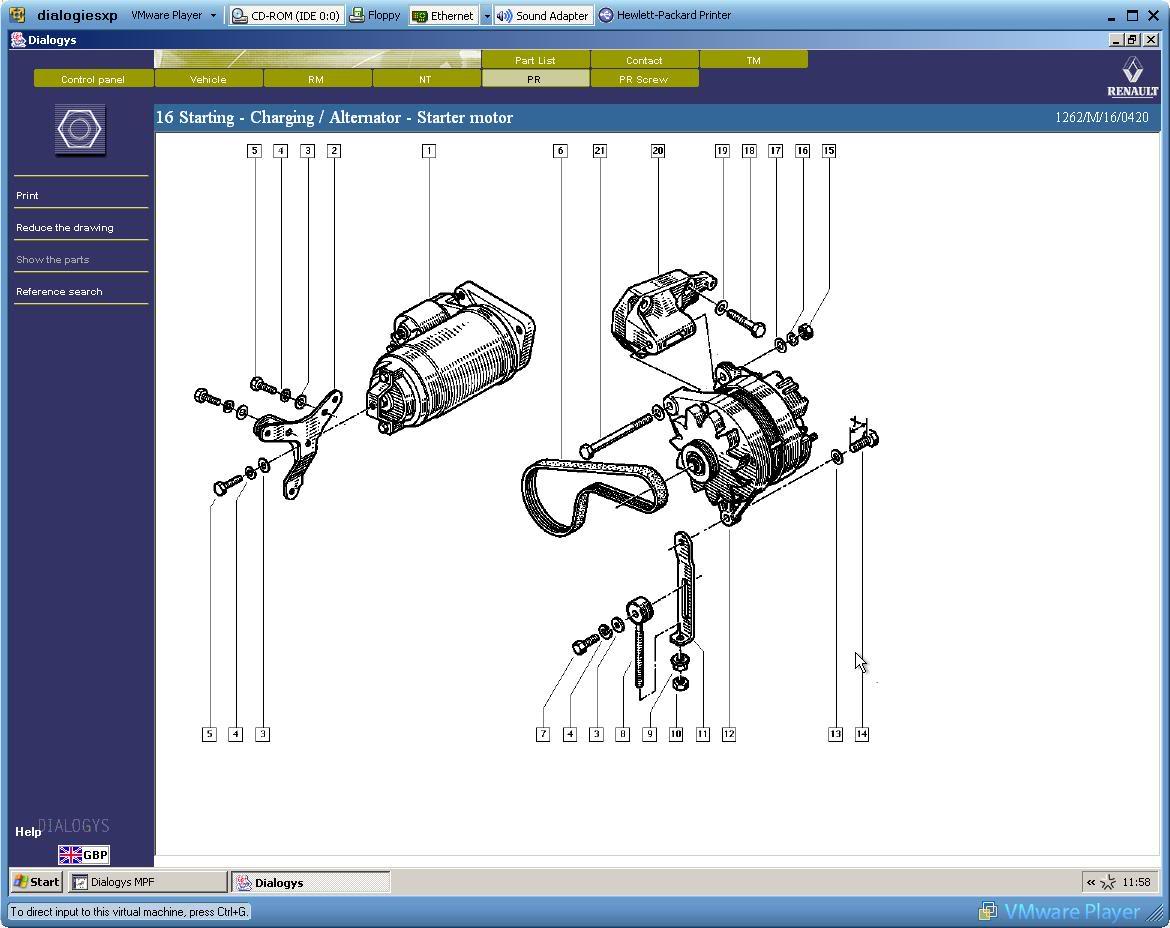Click the starter motor drawing
The width and height of the screenshot is (1170, 928).
pyautogui.click(x=451, y=358)
